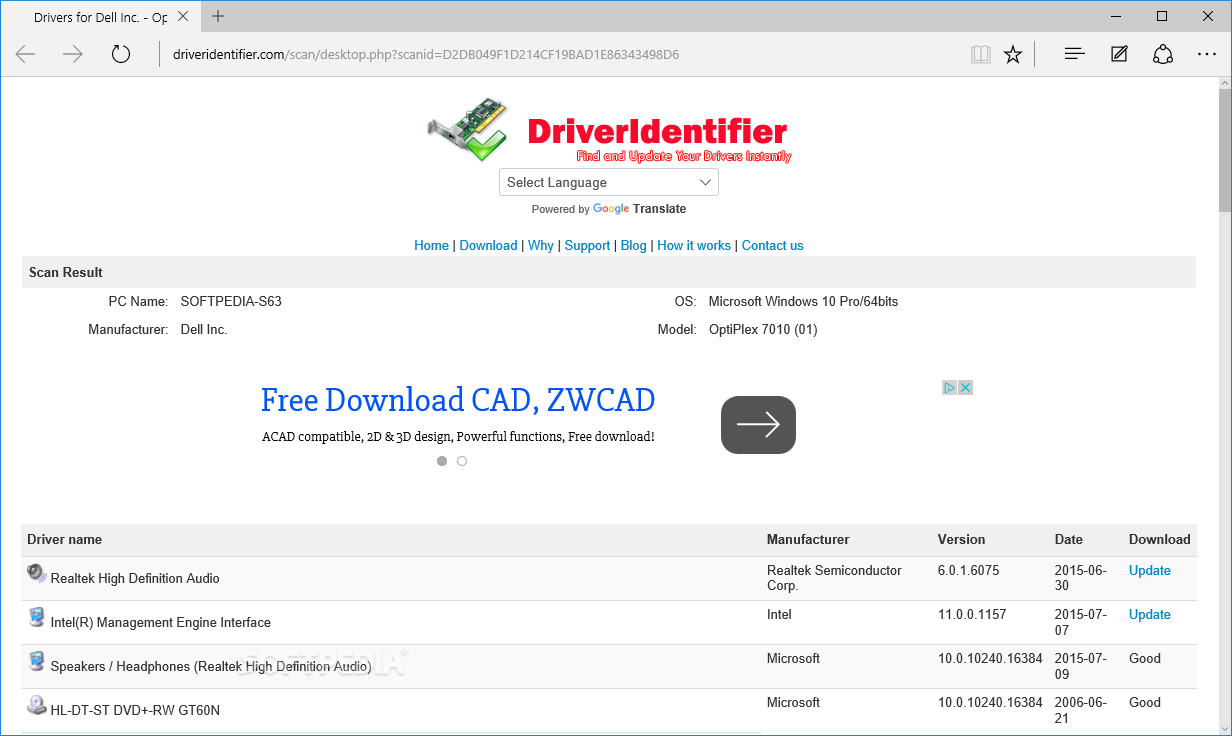Click Good status for Speakers / Headphones
The image size is (1232, 736).
coord(1145,658)
